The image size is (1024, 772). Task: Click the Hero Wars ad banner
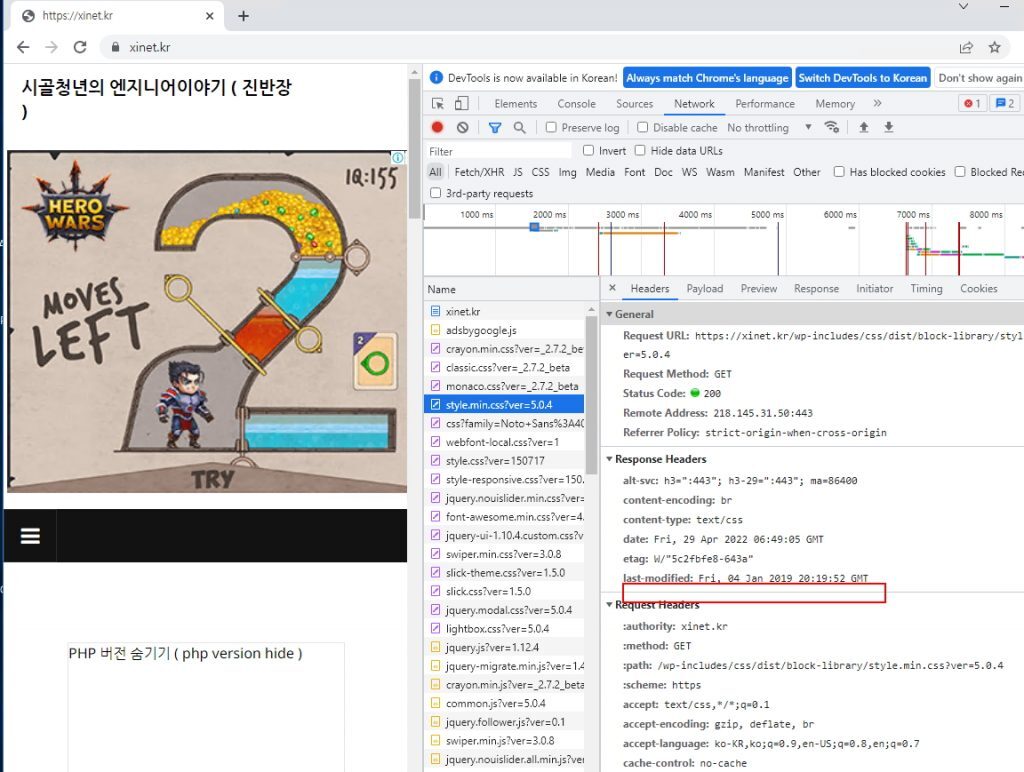tap(206, 321)
